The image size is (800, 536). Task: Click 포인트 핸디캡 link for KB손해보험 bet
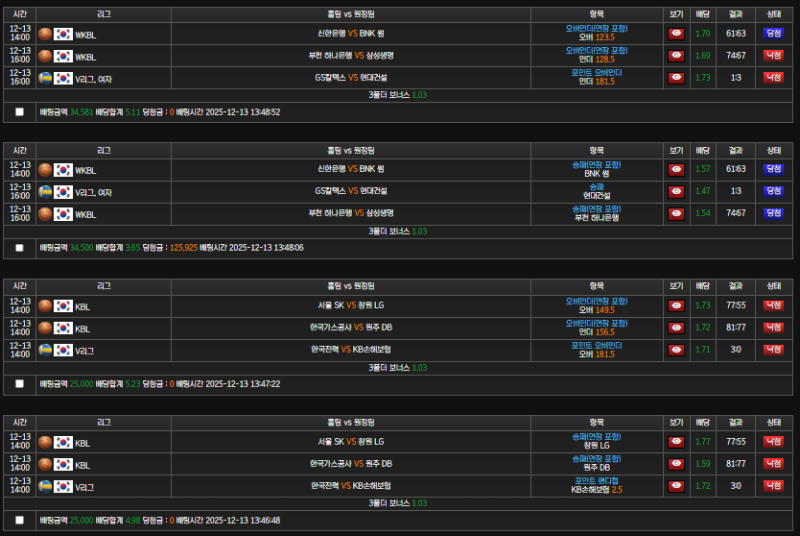pos(597,480)
